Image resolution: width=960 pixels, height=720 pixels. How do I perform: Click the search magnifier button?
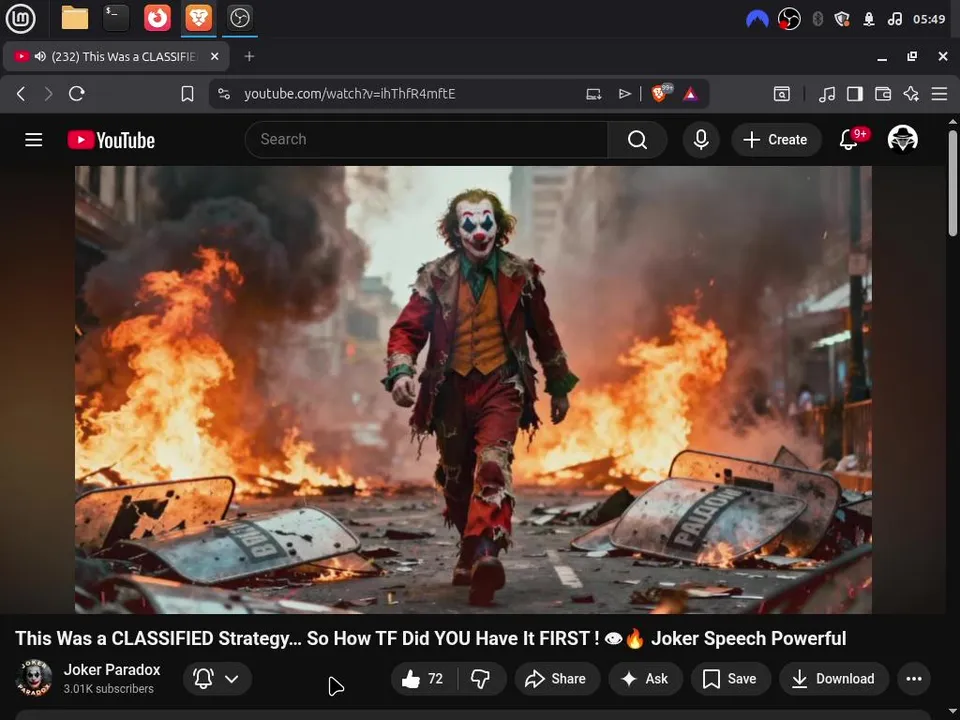click(x=637, y=140)
